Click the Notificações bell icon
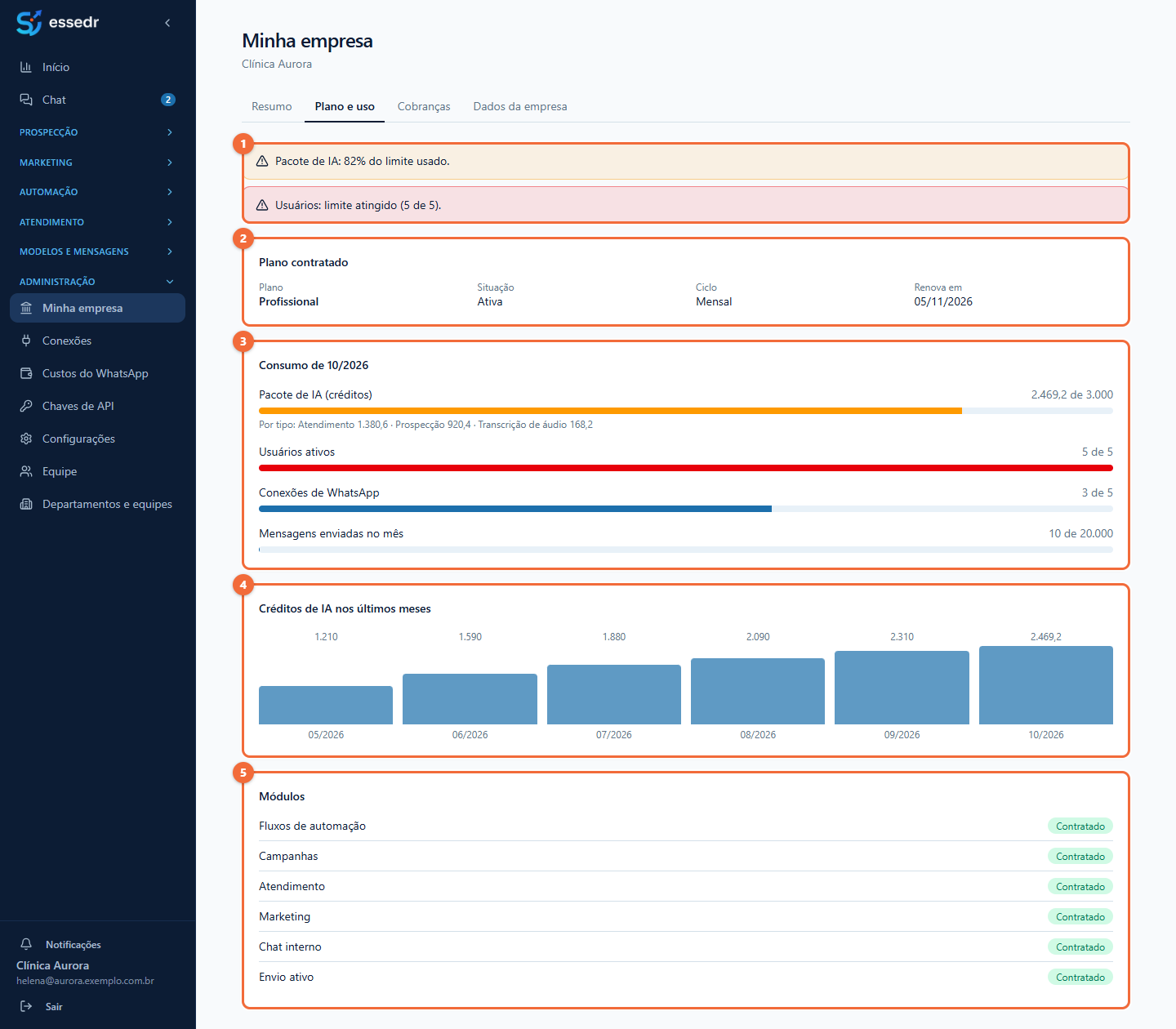Image resolution: width=1176 pixels, height=1029 pixels. 26,944
